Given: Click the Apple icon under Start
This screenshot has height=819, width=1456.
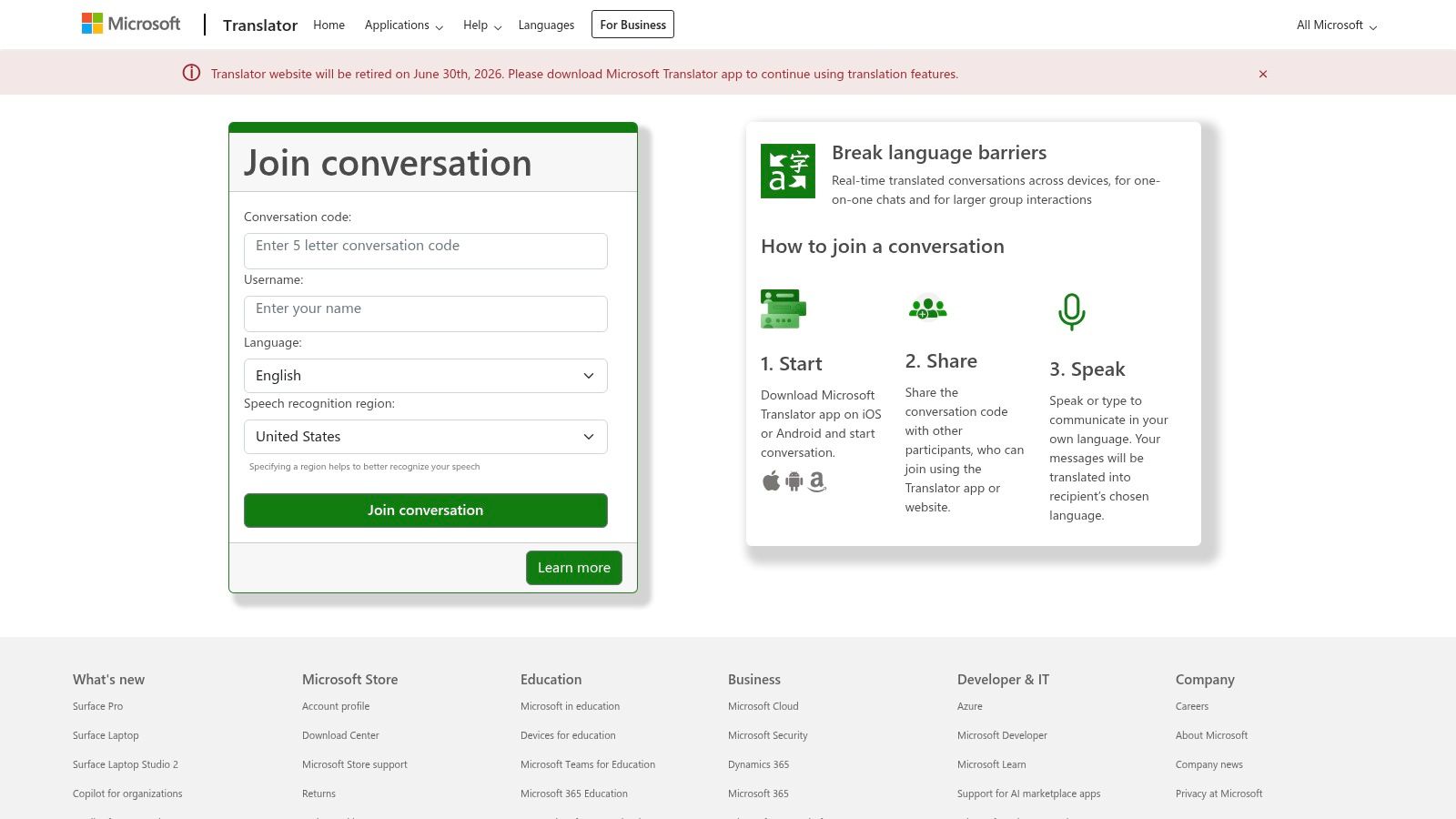Looking at the screenshot, I should coord(769,481).
